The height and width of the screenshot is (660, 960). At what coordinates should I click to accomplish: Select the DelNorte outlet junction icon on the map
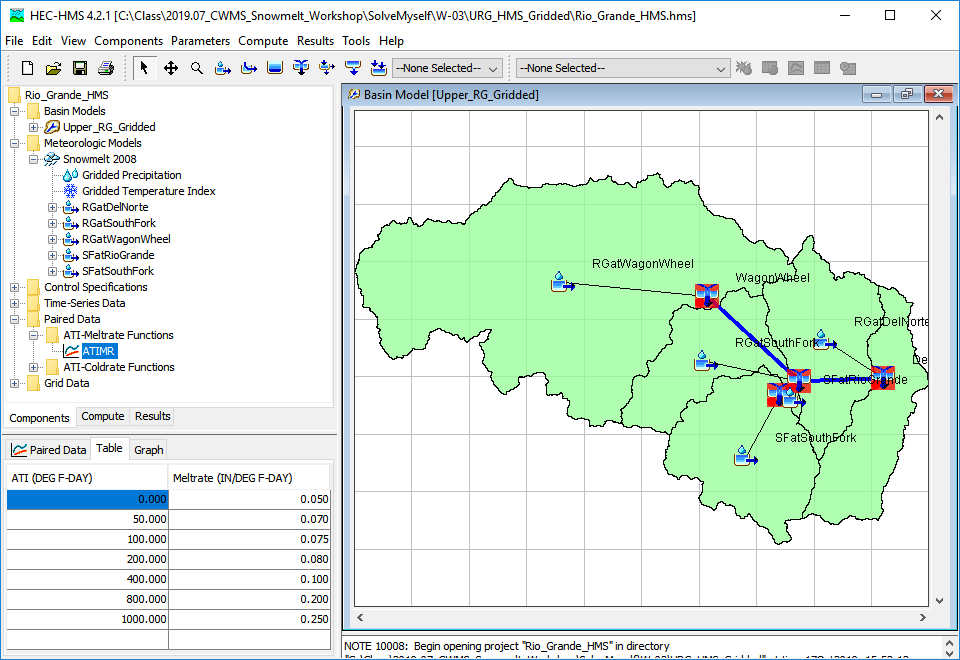coord(882,378)
